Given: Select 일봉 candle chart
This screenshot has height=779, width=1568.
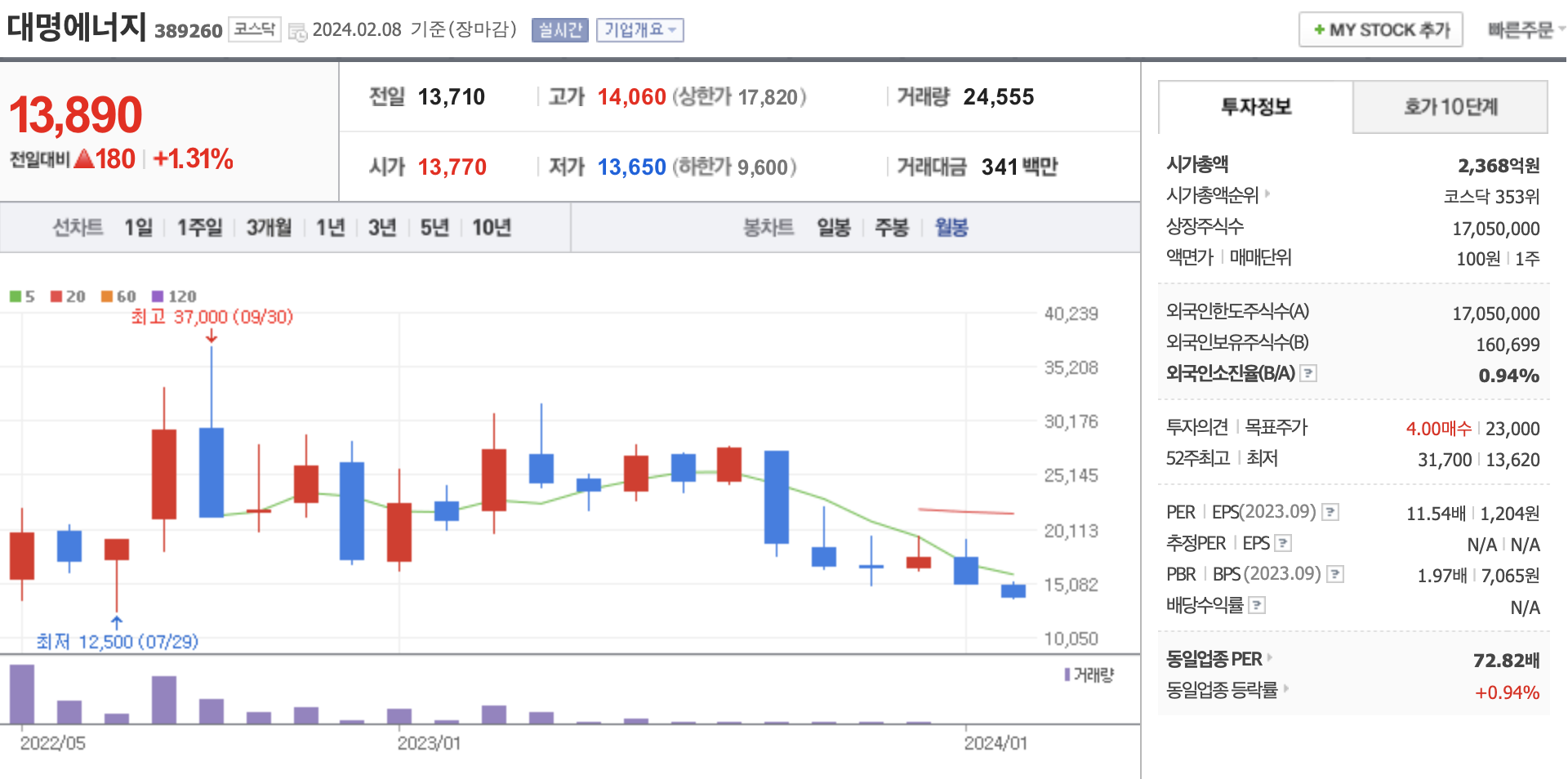Looking at the screenshot, I should [834, 227].
